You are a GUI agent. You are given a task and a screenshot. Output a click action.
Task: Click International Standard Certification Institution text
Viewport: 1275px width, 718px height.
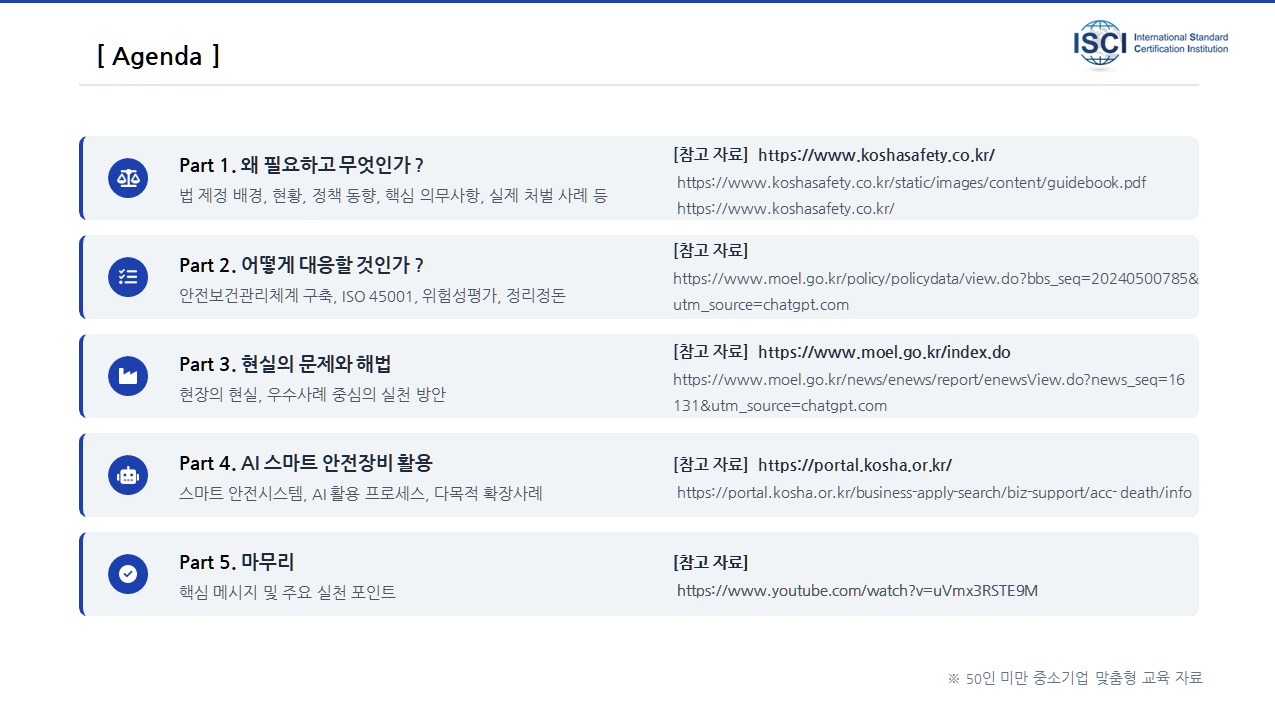[1181, 43]
